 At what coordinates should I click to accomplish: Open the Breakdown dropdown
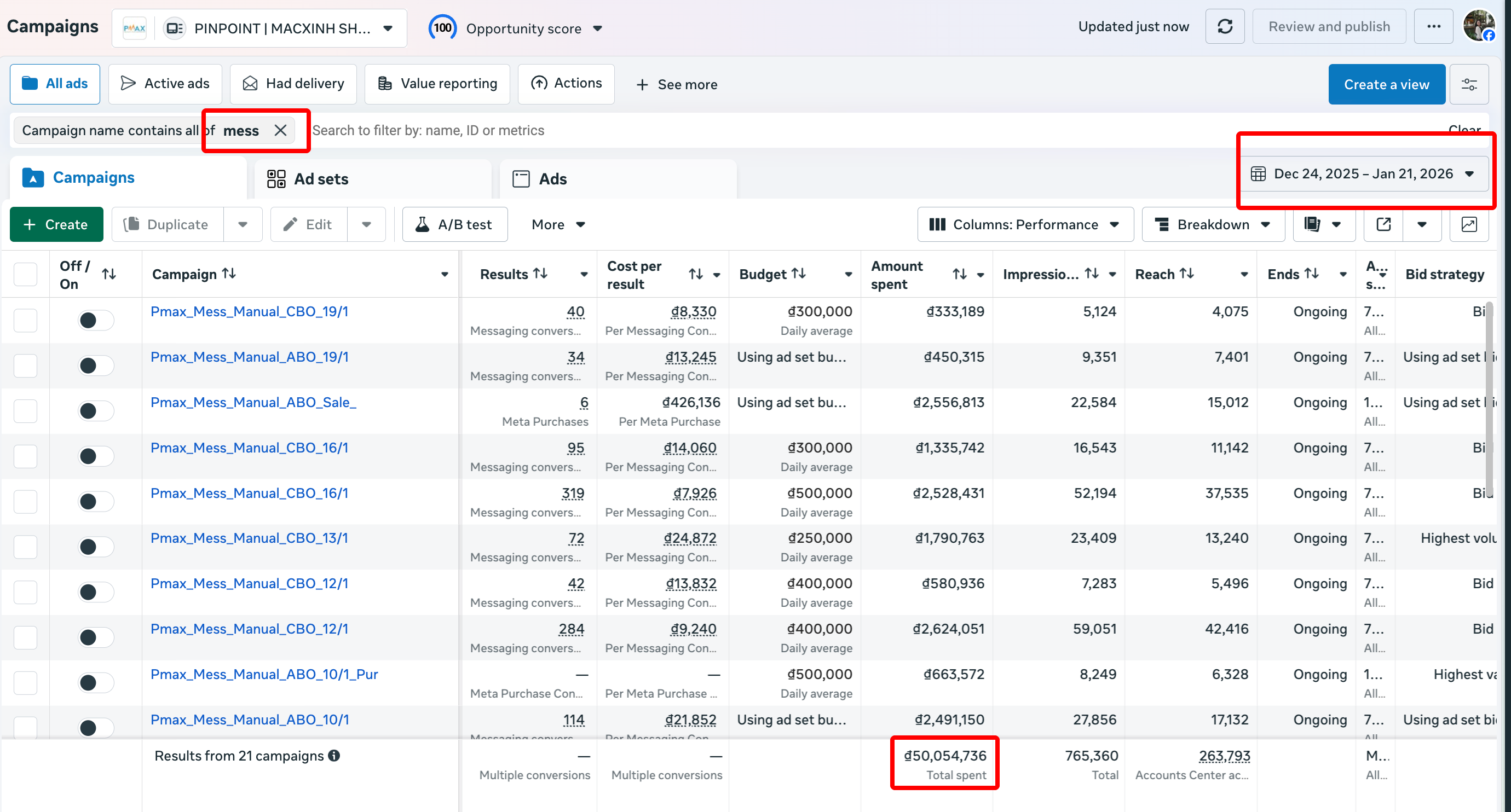1213,224
